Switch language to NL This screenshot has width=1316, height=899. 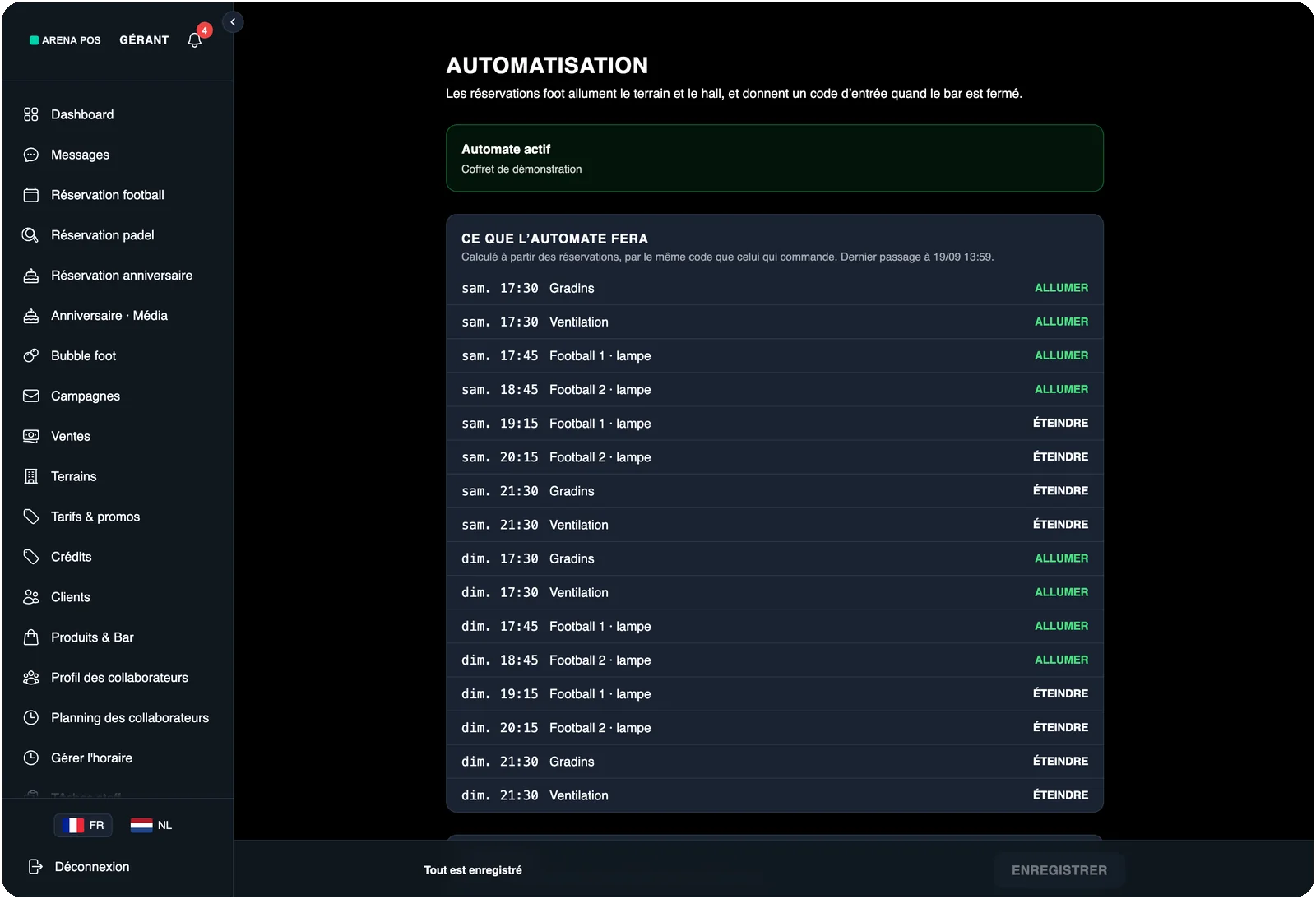tap(151, 825)
